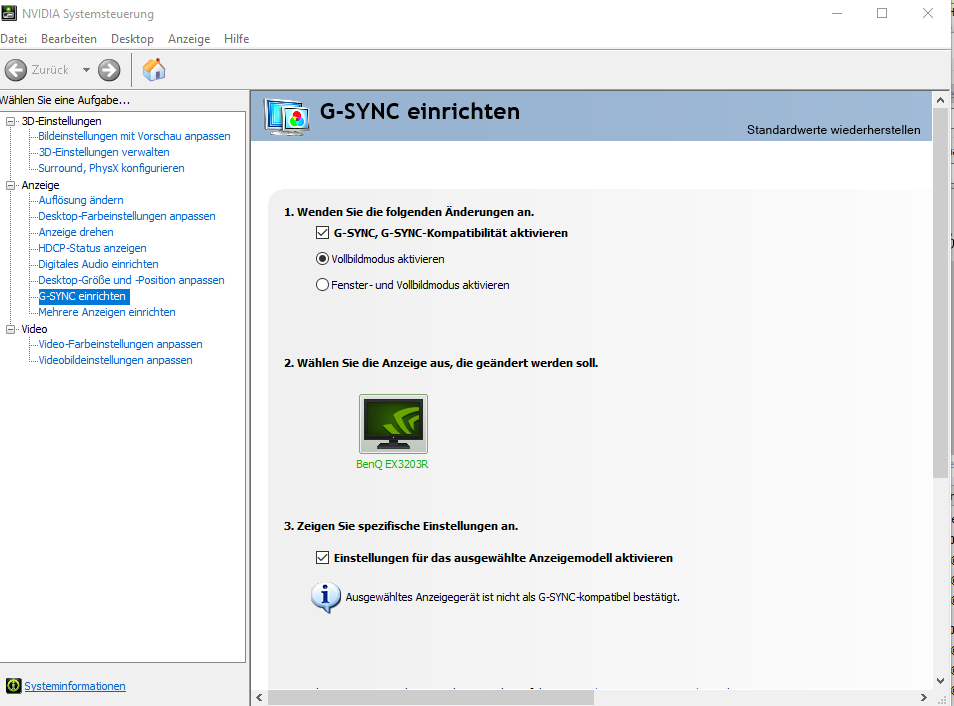This screenshot has width=954, height=706.
Task: Open Desktop-Farbeinstellungen anpassen
Action: coord(127,216)
